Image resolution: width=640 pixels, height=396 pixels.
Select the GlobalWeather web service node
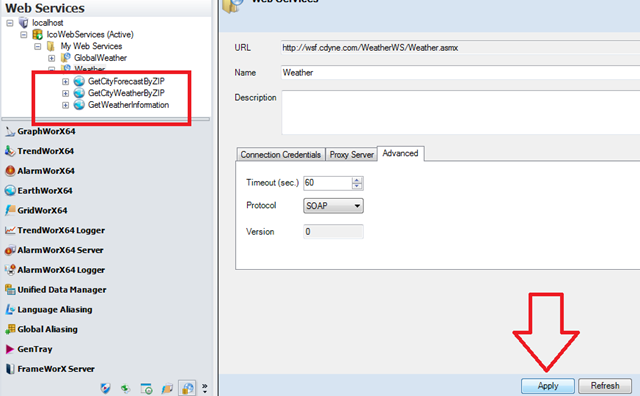[100, 58]
